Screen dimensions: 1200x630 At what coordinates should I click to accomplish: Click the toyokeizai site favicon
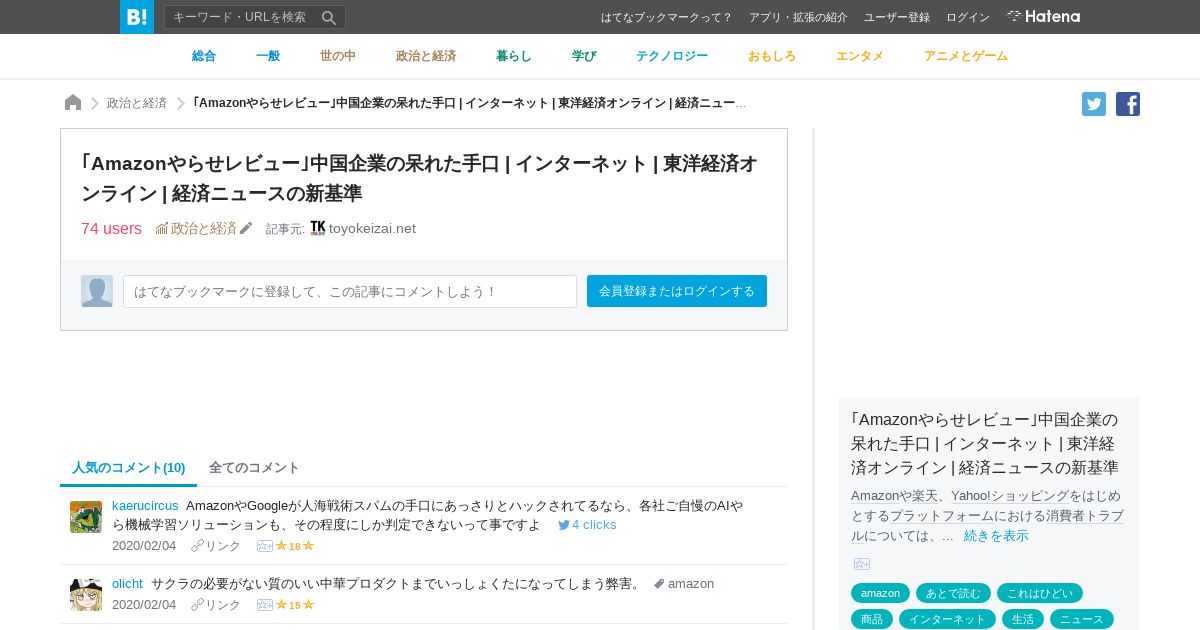coord(318,228)
